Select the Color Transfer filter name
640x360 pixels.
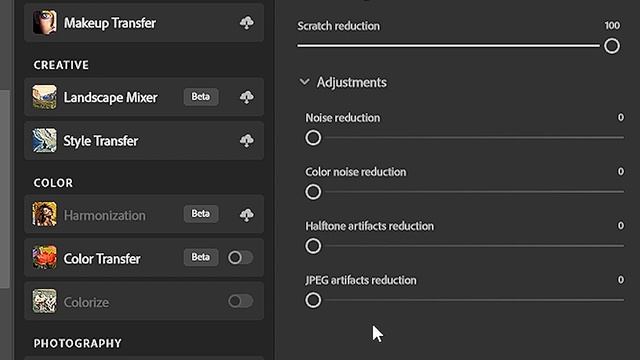click(102, 259)
